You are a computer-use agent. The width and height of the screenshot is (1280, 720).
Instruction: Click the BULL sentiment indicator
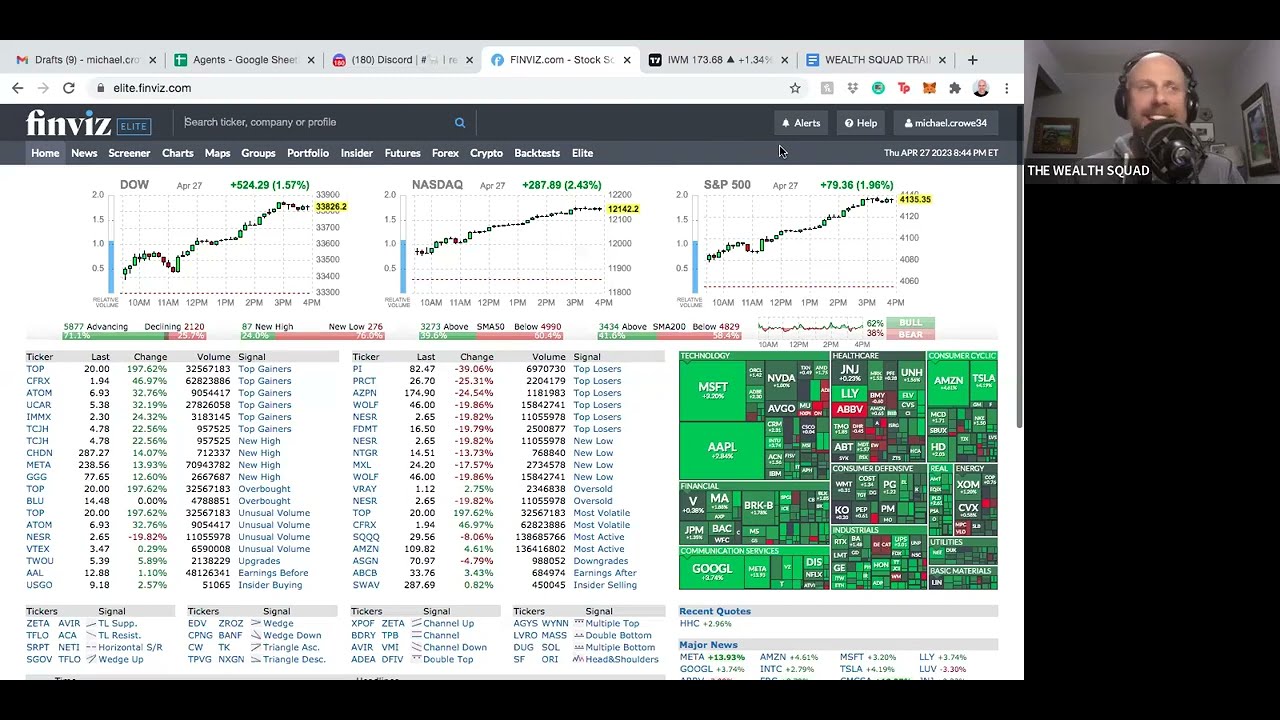coord(910,323)
